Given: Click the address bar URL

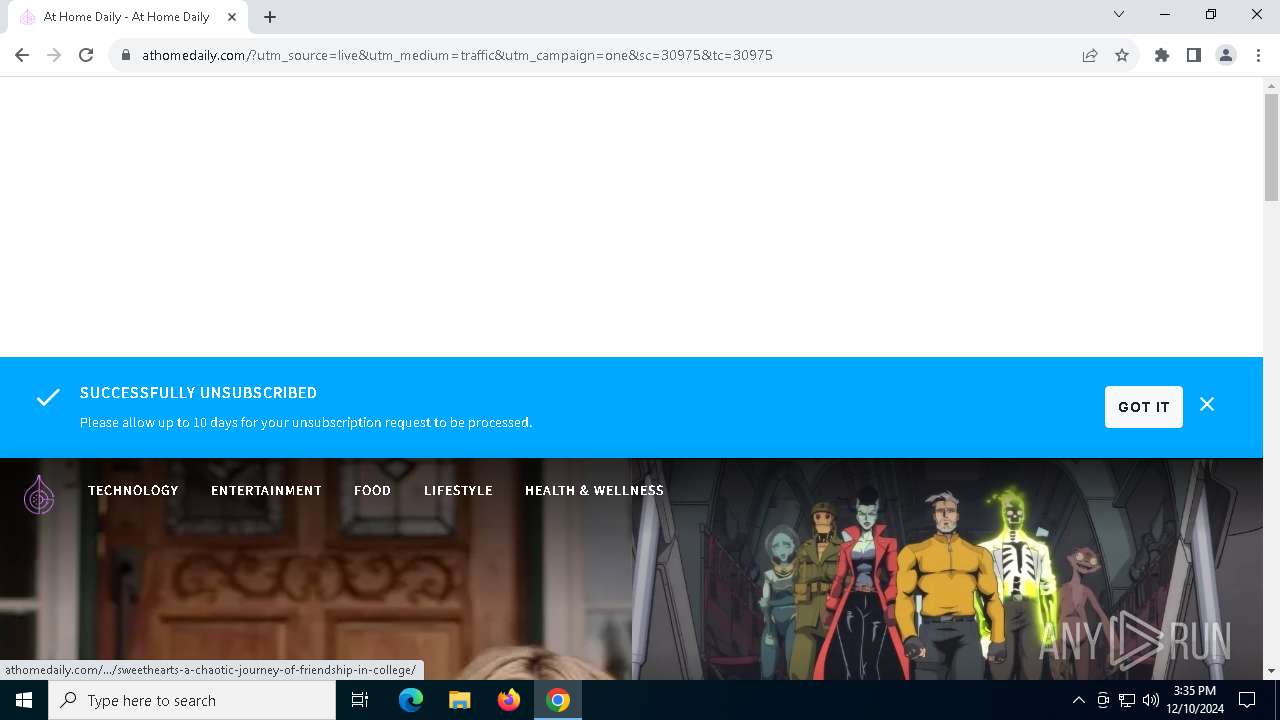Looking at the screenshot, I should pyautogui.click(x=457, y=55).
